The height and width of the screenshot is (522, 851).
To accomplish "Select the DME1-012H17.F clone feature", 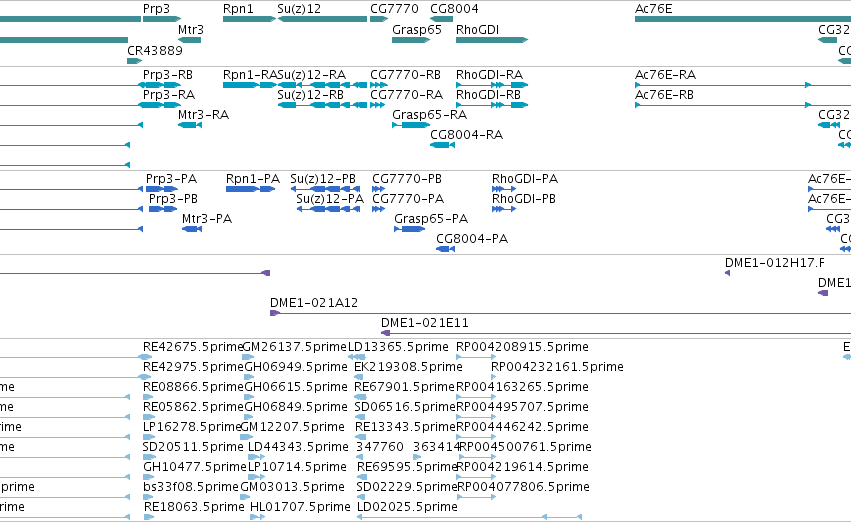I will [x=727, y=273].
